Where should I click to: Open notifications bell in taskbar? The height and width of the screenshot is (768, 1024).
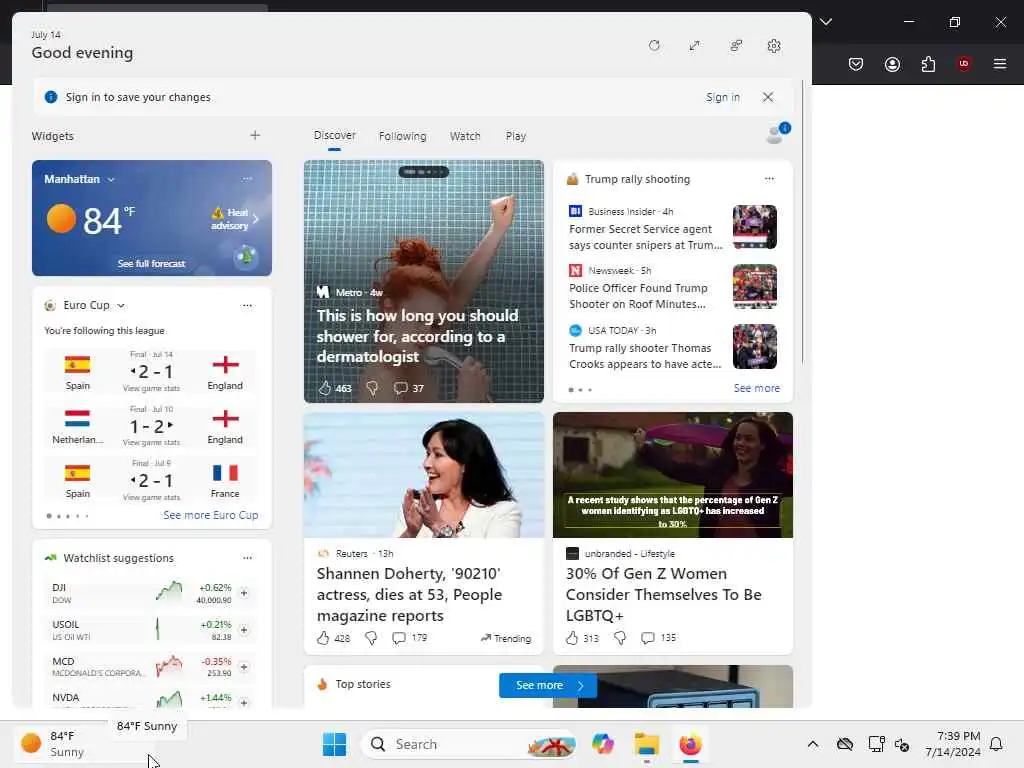996,744
